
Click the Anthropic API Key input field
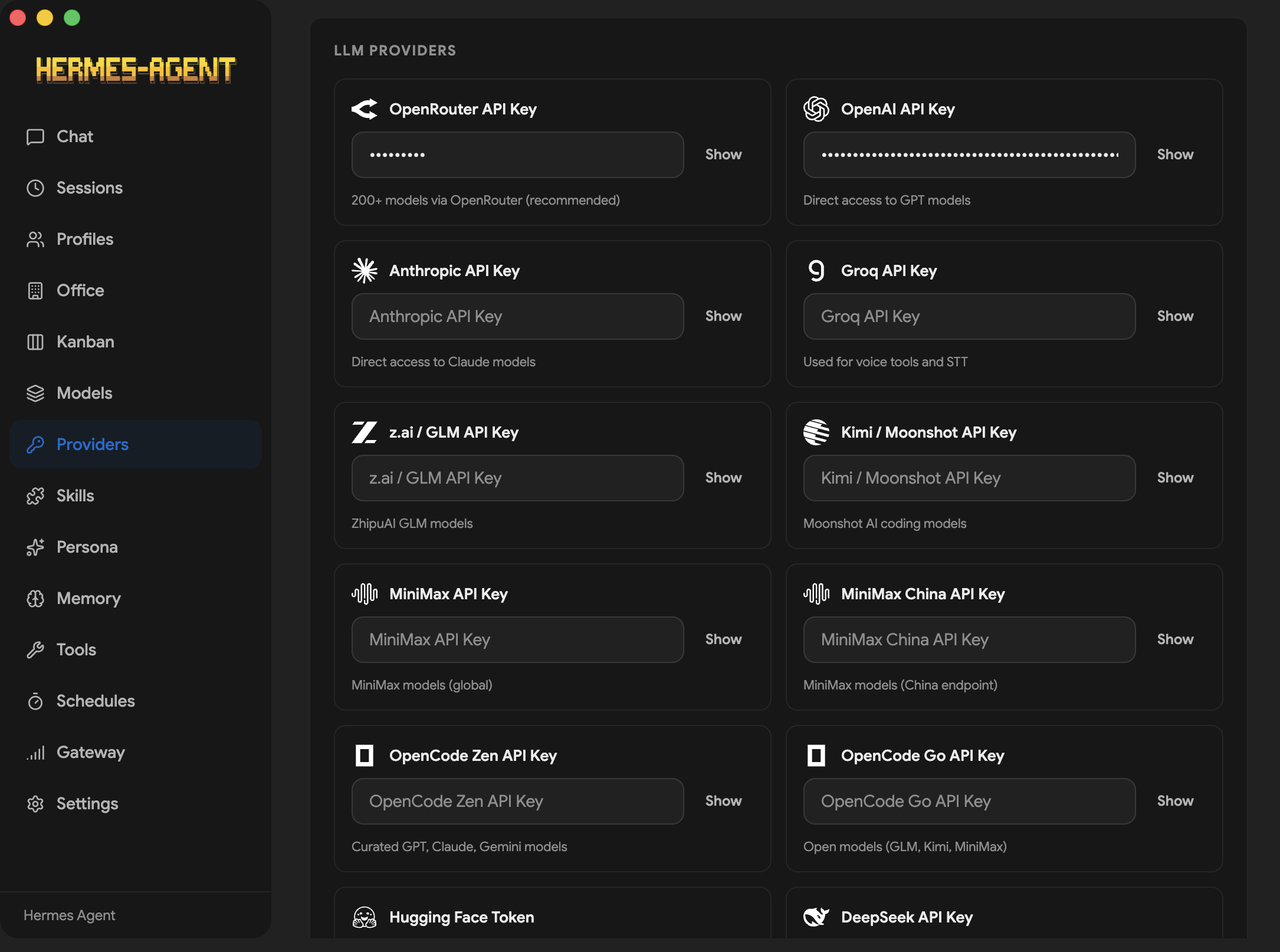[518, 316]
